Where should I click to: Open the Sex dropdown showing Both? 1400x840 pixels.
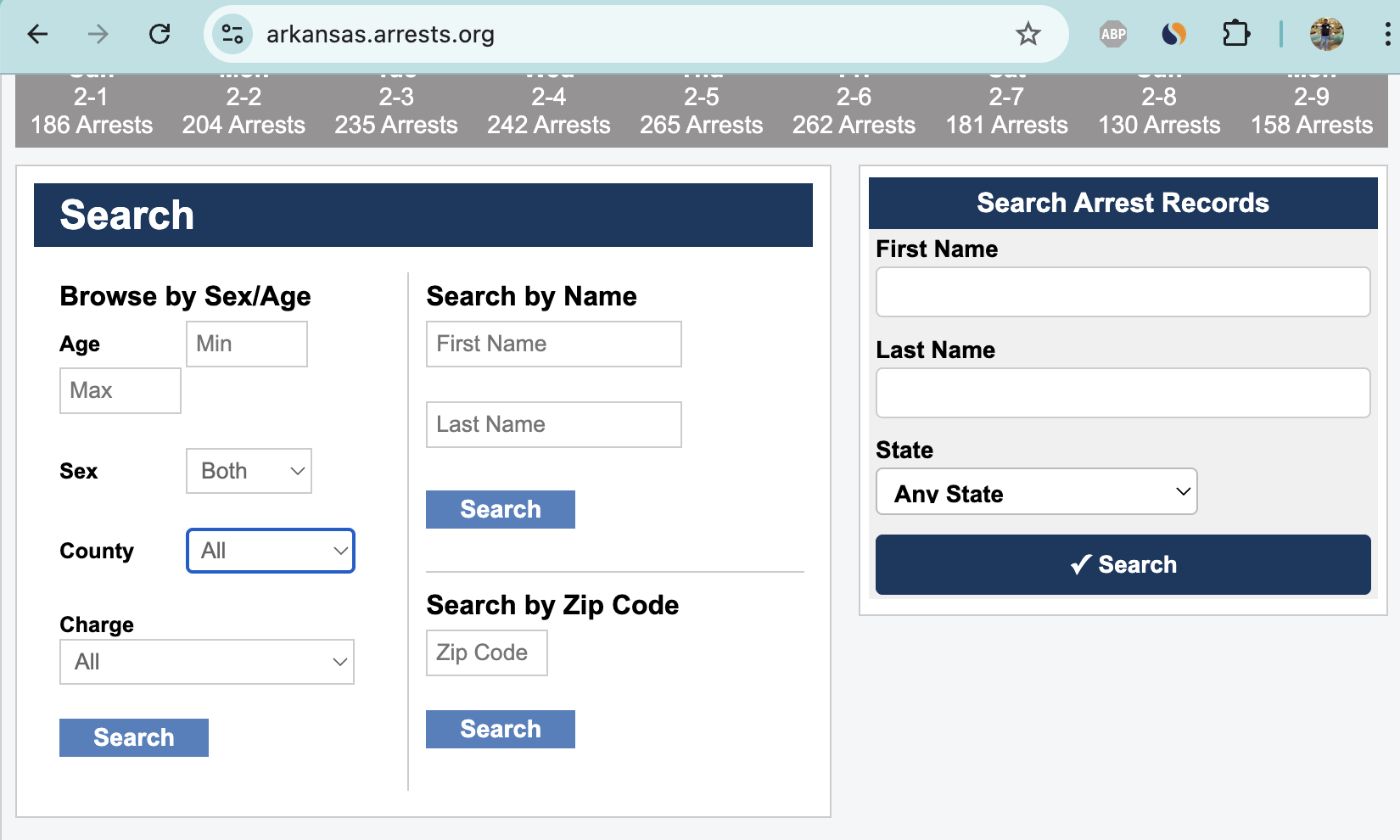[x=249, y=470]
